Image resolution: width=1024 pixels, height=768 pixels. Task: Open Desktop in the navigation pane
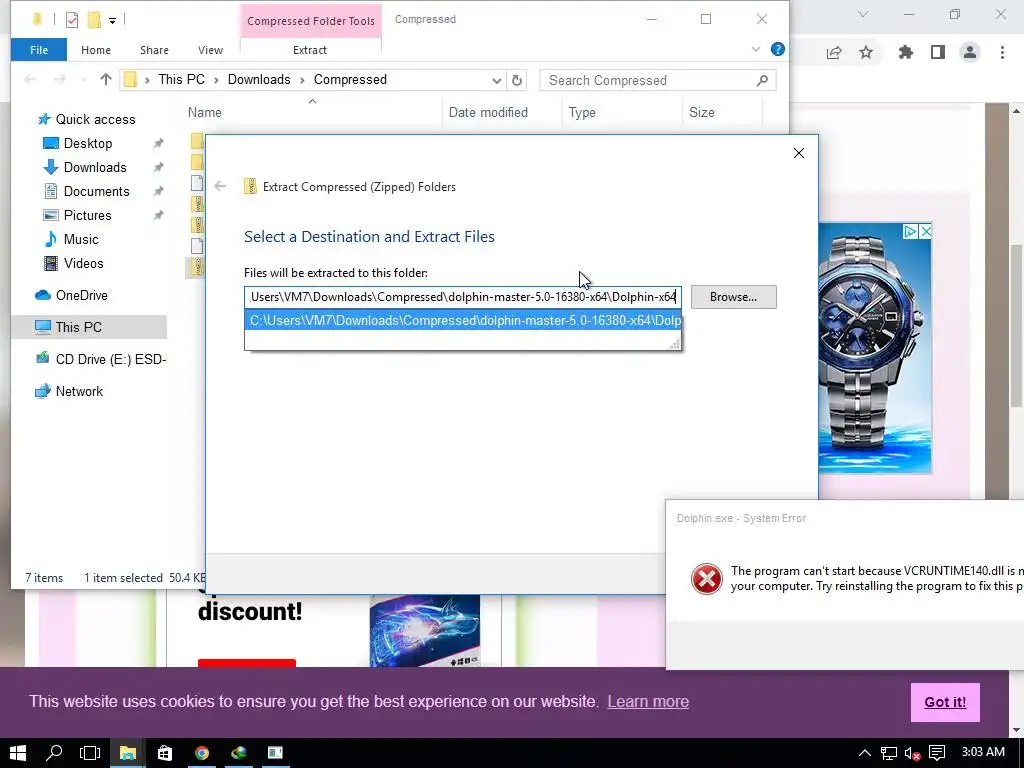[88, 143]
